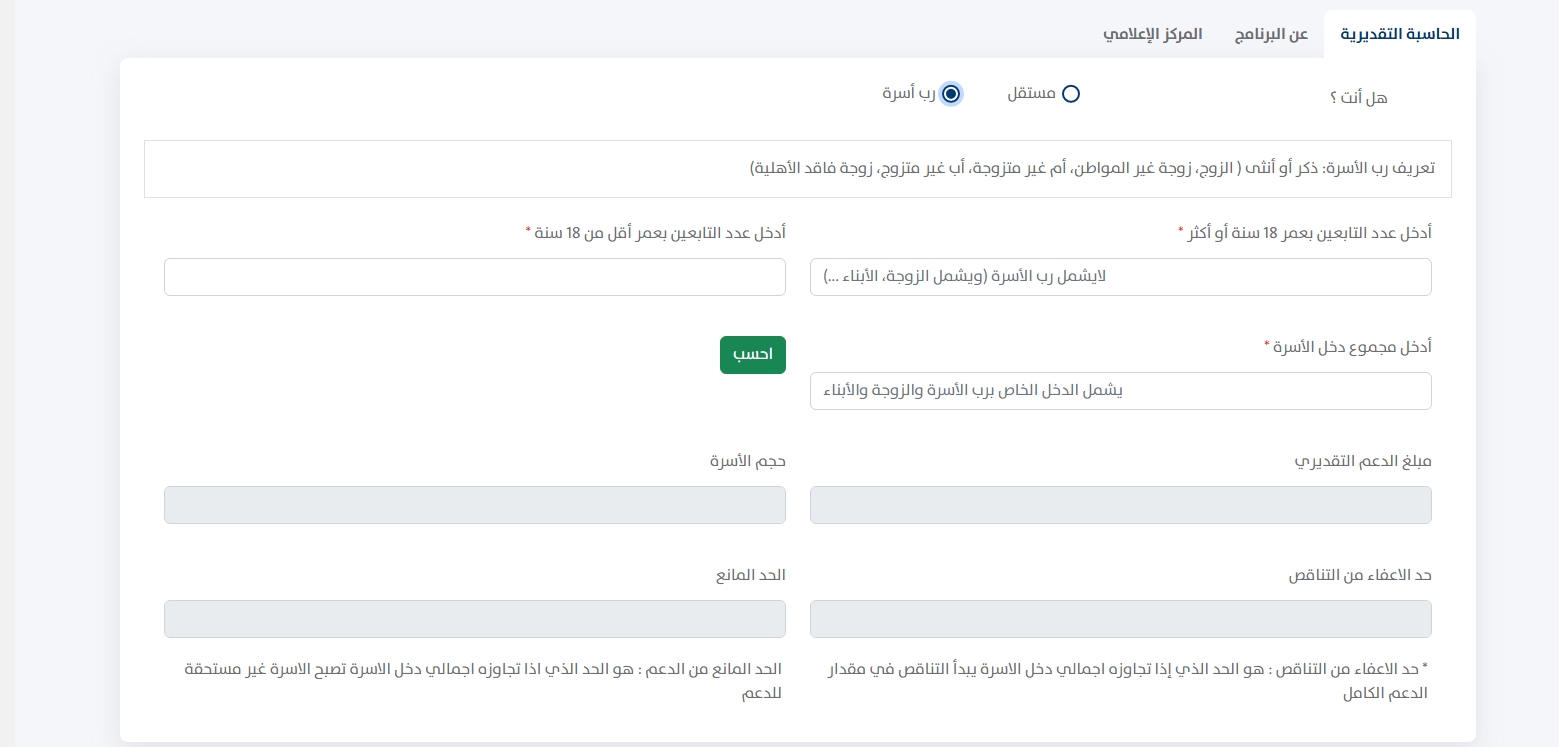Click the مبلغ الدعم التقديري result field
1559x747 pixels.
click(1120, 505)
